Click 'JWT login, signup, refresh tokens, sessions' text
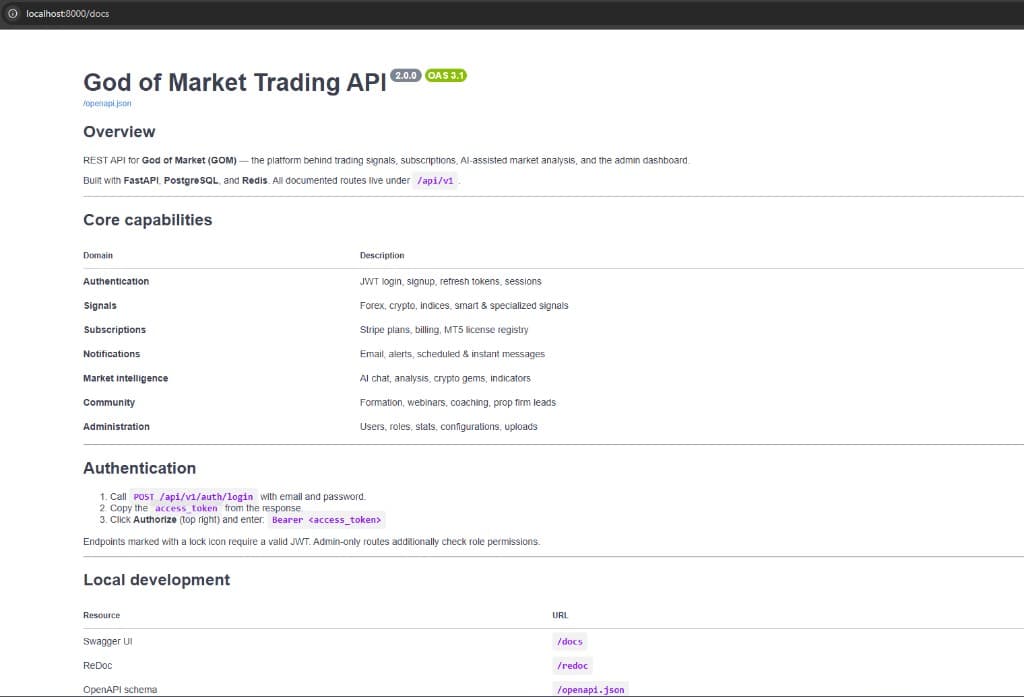The height and width of the screenshot is (697, 1024). (x=451, y=281)
